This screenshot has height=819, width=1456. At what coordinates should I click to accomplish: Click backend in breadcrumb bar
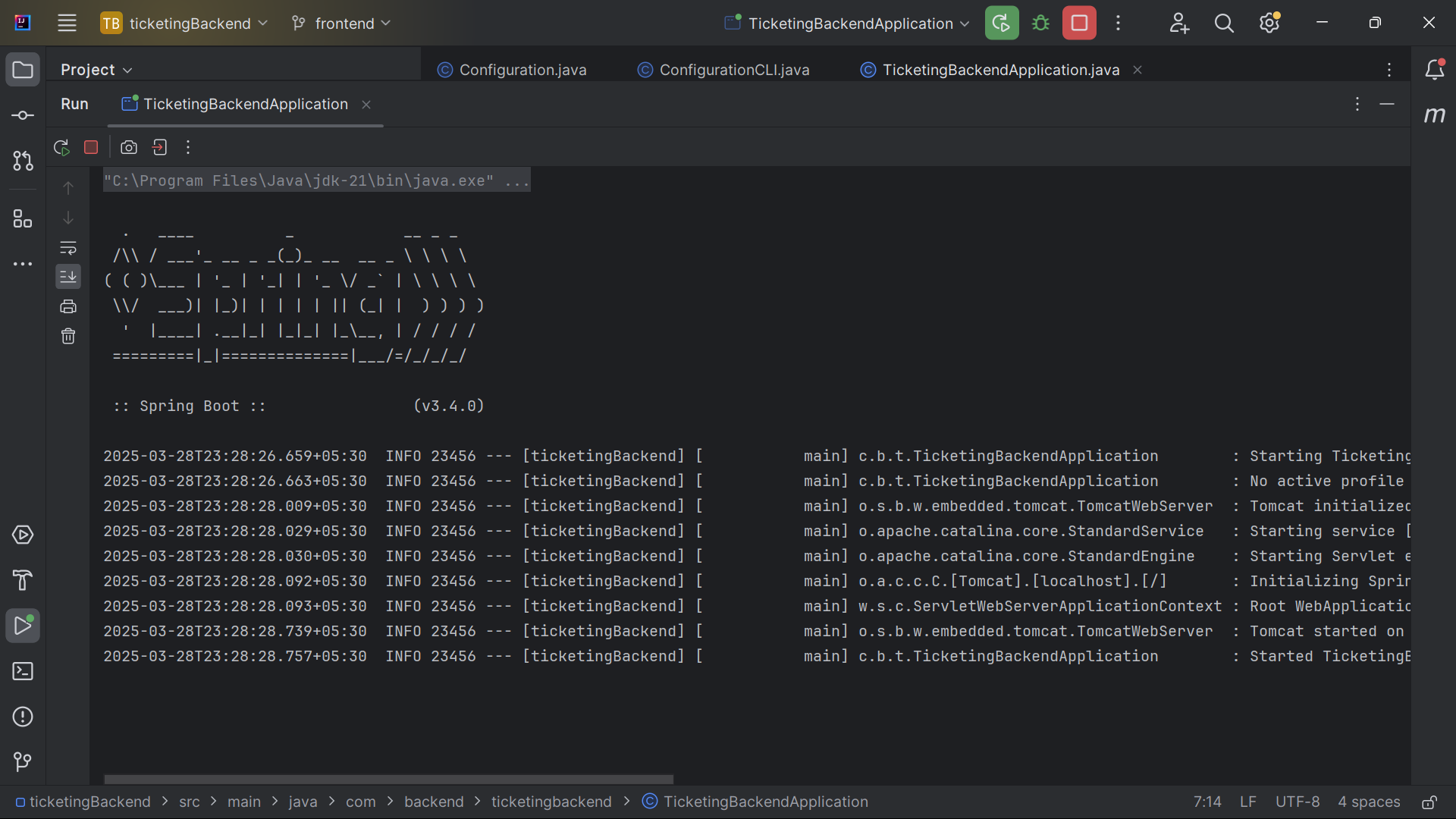tap(434, 802)
